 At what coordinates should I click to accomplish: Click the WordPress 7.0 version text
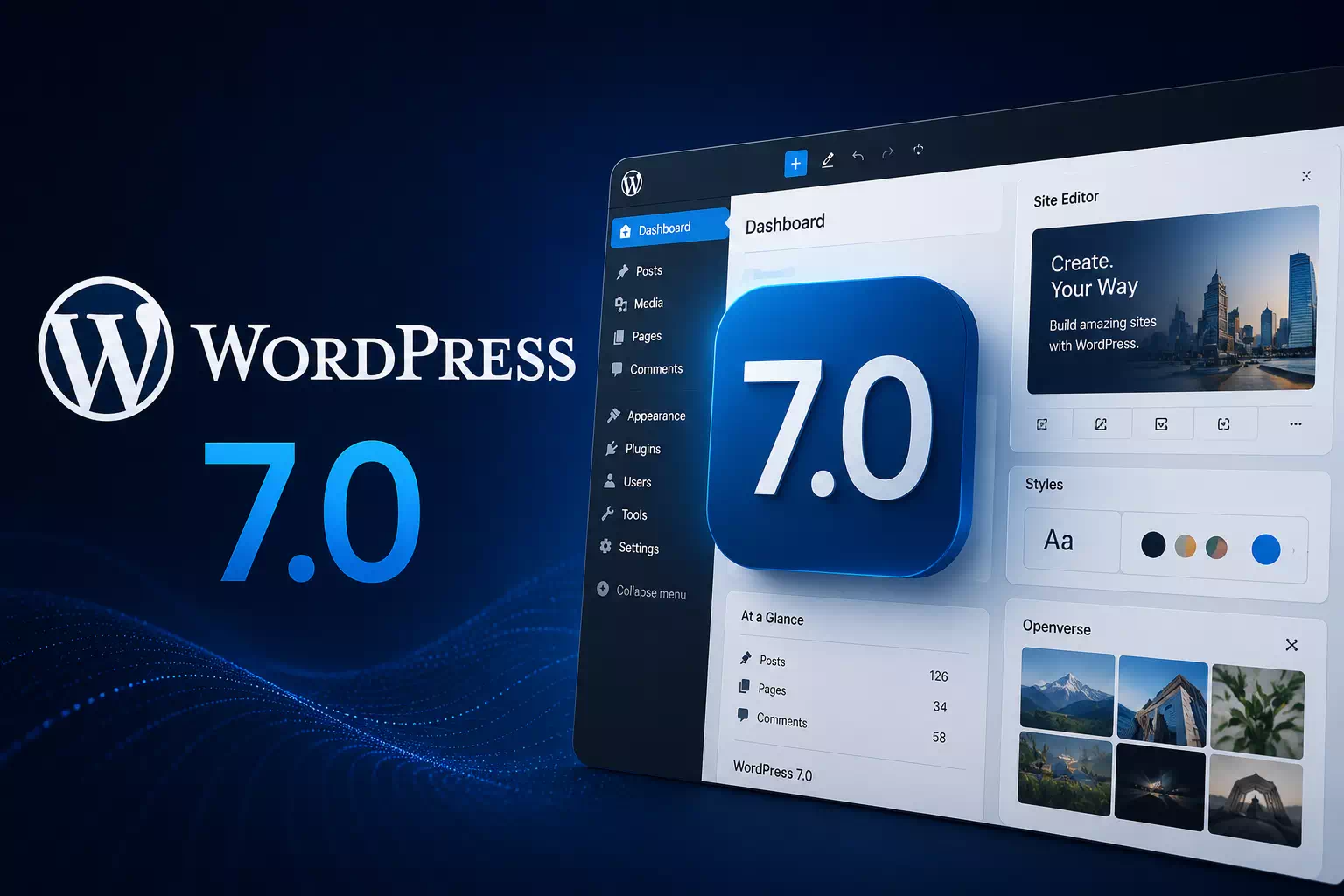773,771
